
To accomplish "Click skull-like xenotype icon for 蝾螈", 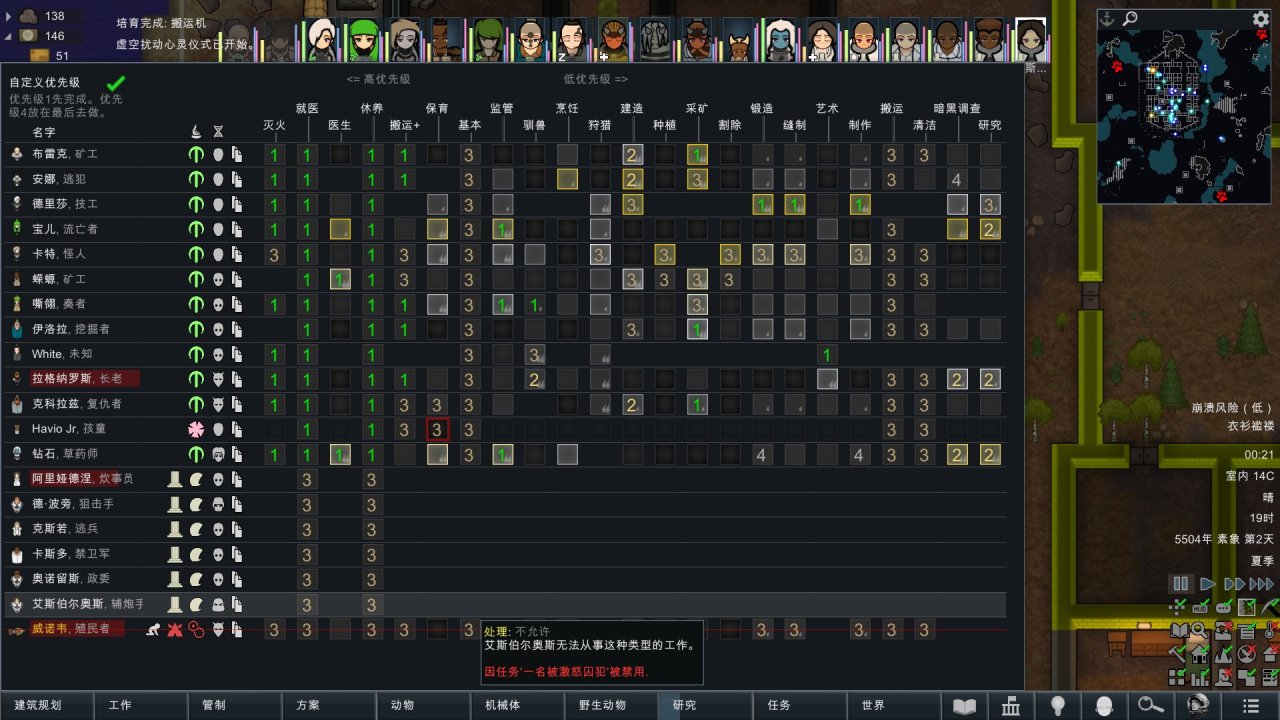I will pyautogui.click(x=218, y=280).
